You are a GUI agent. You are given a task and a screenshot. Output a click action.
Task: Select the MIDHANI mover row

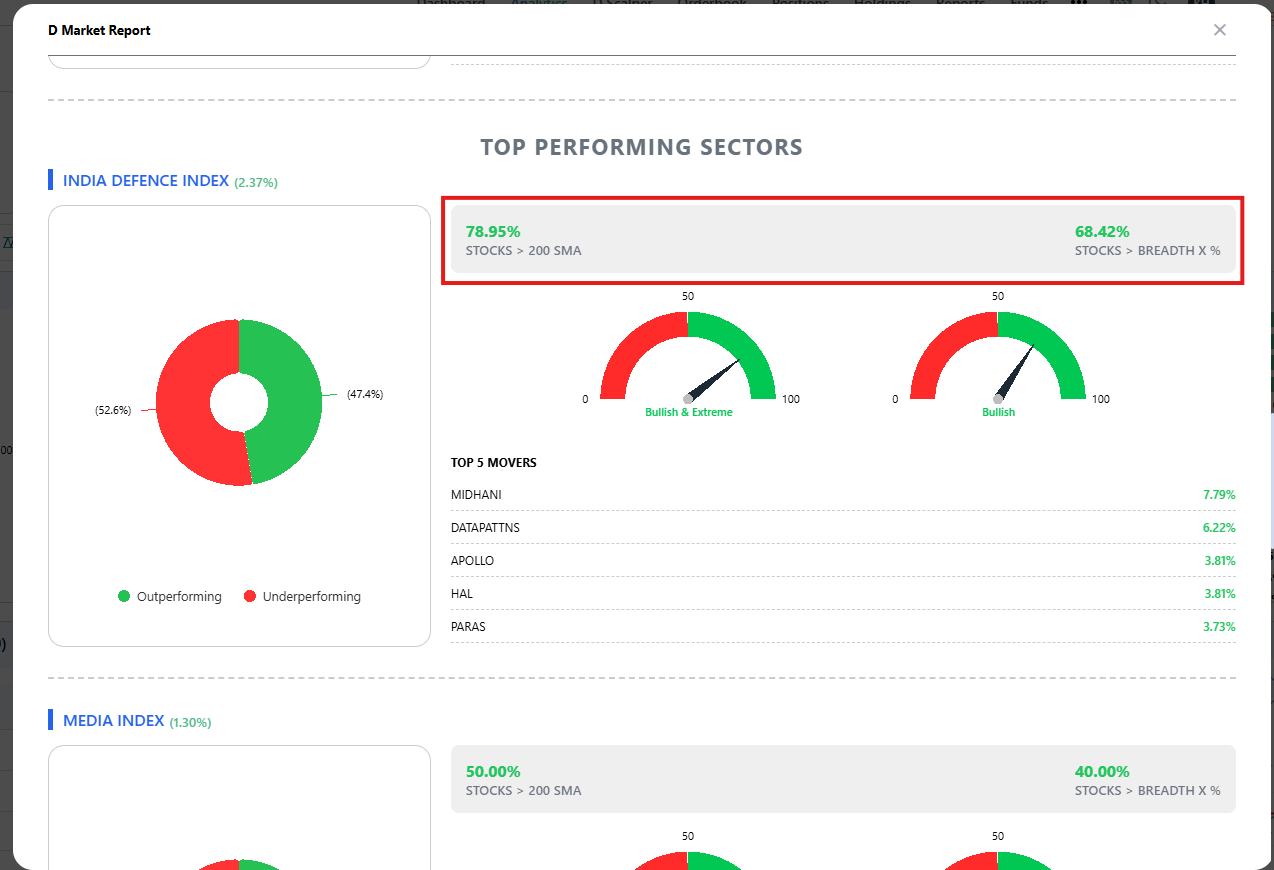click(843, 495)
